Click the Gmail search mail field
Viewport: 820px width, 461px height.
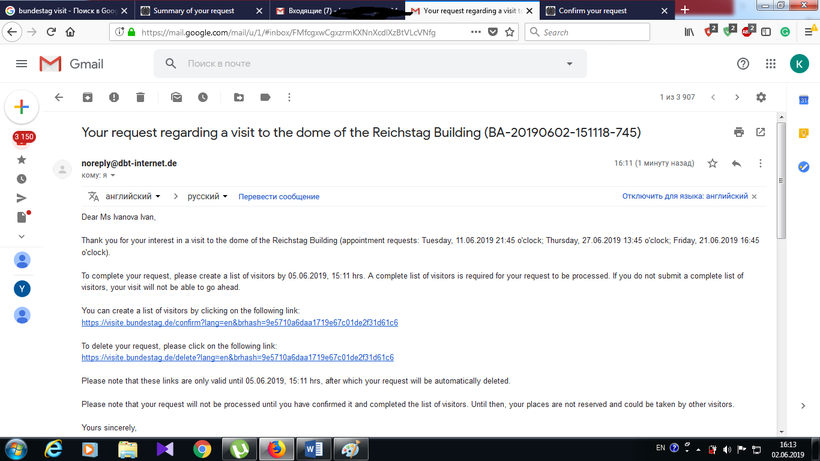click(x=370, y=64)
